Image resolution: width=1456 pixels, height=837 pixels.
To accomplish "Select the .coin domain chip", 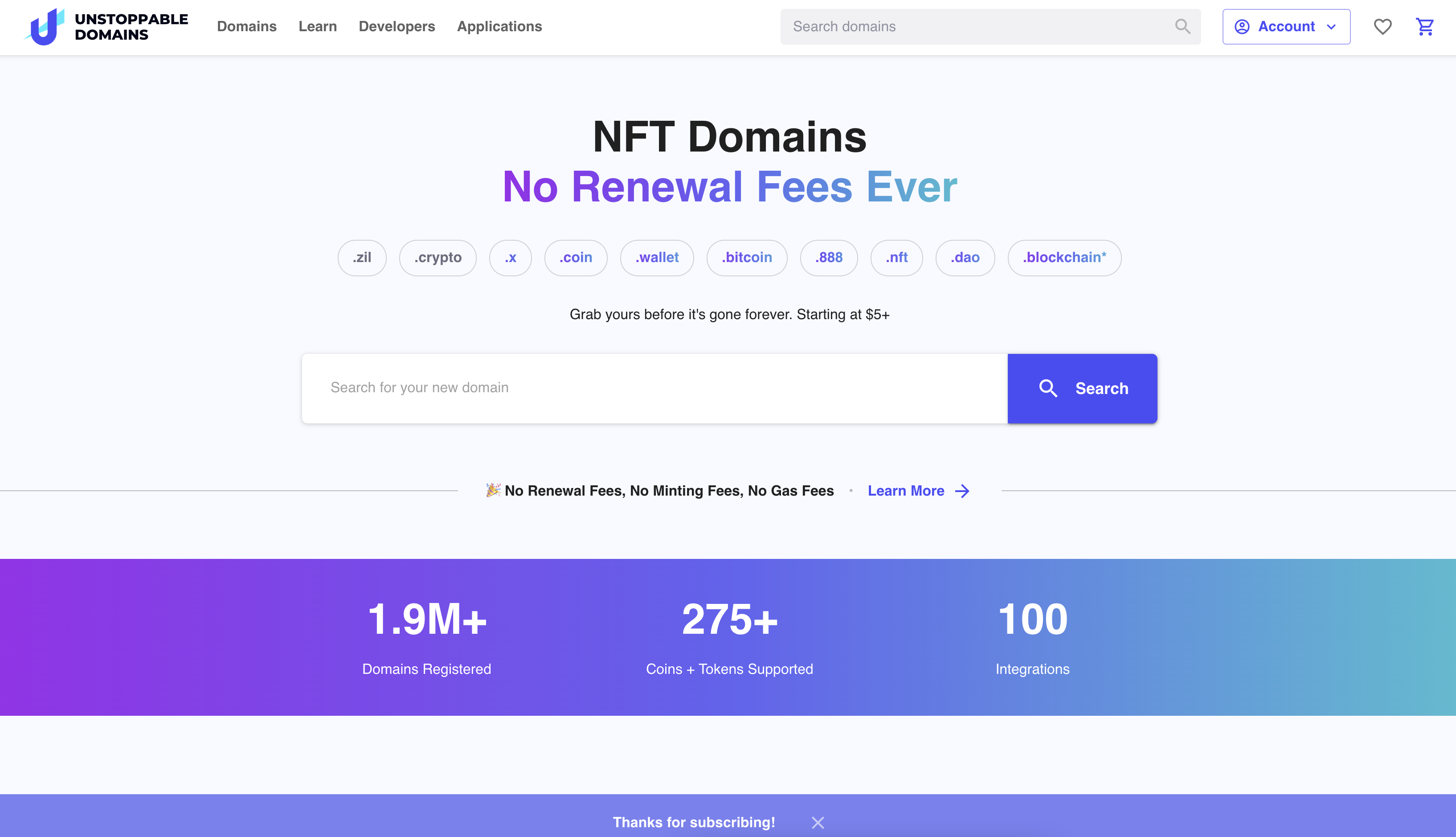I will tap(576, 258).
